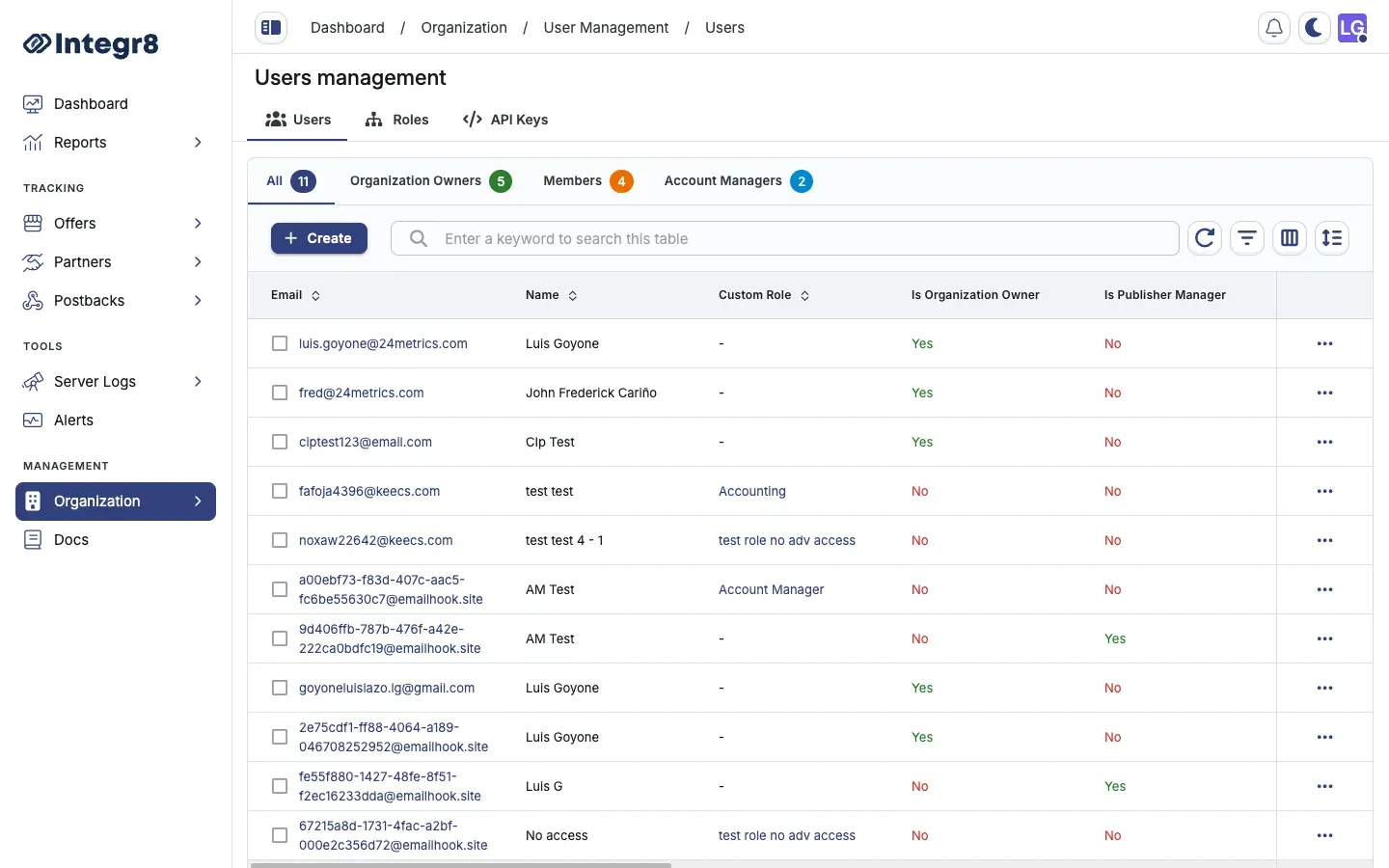Open the Dashboard breadcrumb link

[347, 28]
